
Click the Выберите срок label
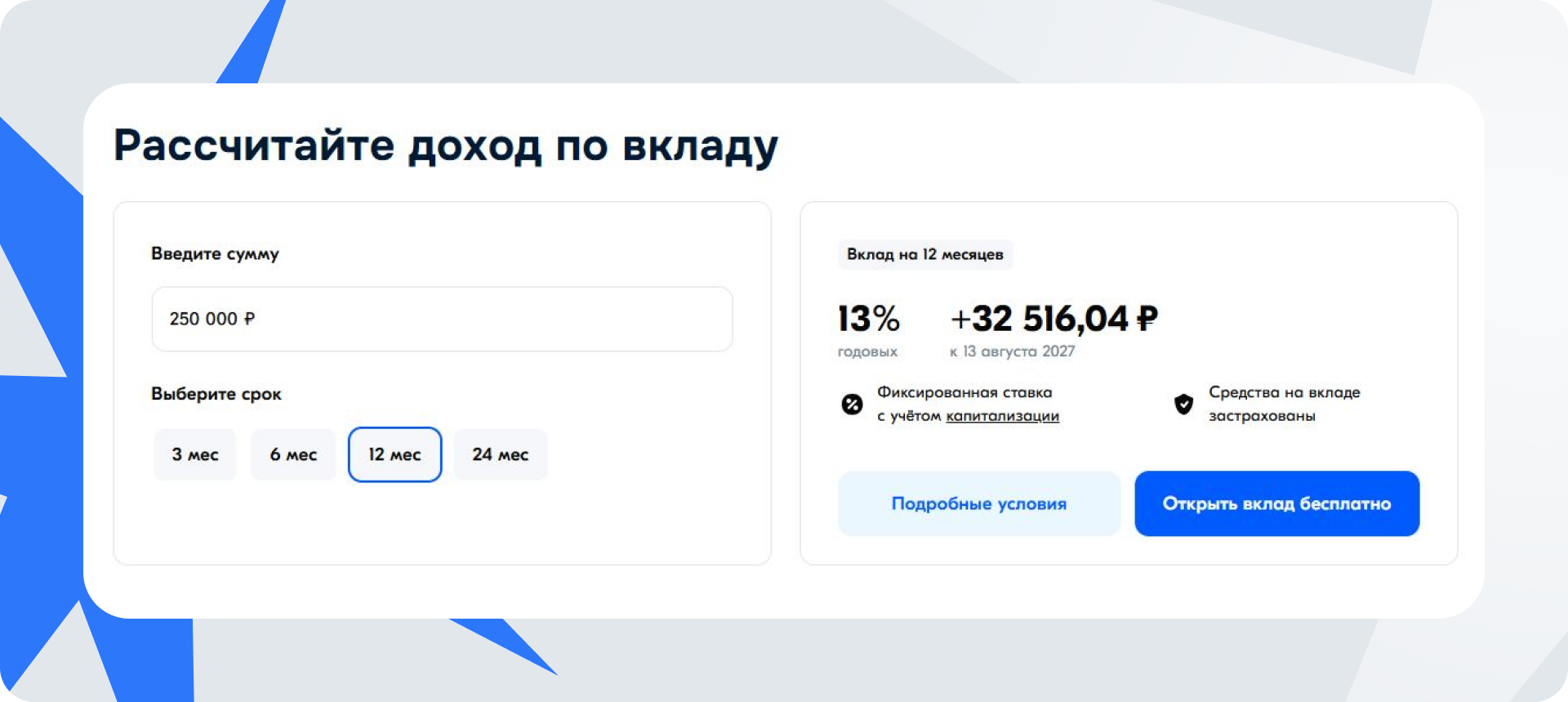(x=216, y=394)
